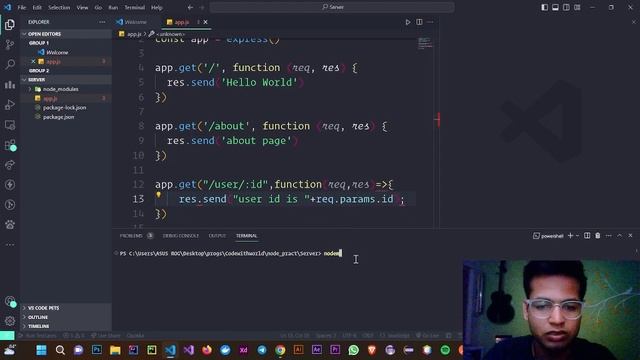Close the app.js editor tab
This screenshot has height=360, width=640.
coord(205,22)
